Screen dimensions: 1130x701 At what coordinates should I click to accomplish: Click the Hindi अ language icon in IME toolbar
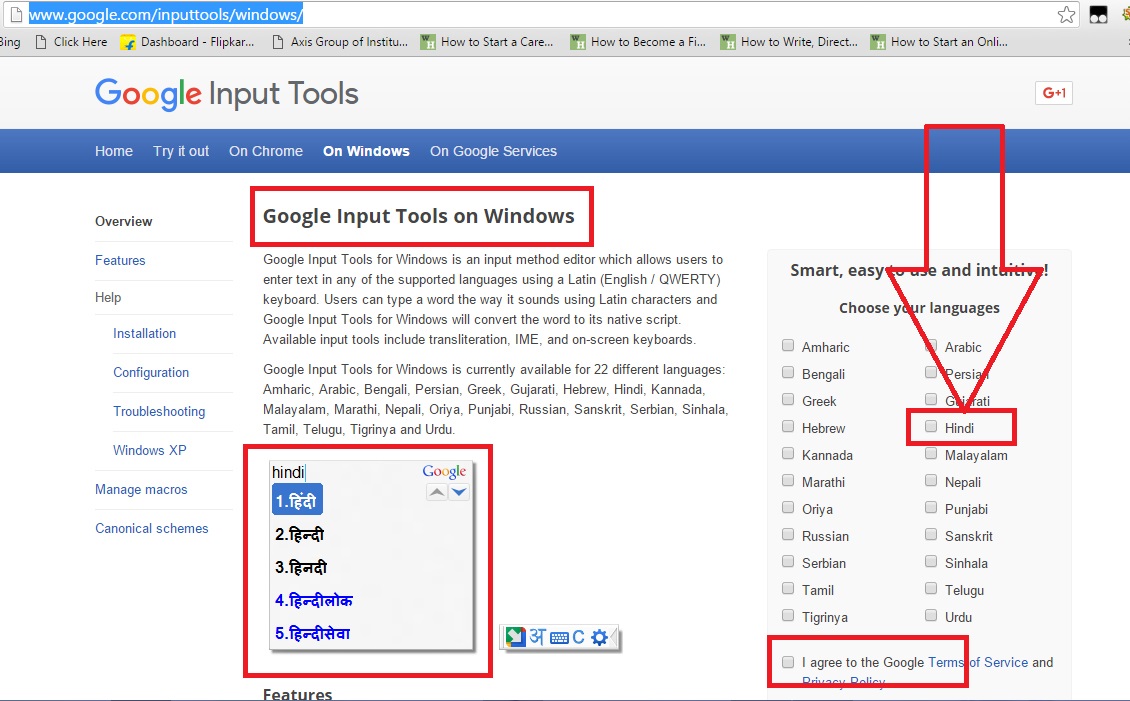click(538, 637)
